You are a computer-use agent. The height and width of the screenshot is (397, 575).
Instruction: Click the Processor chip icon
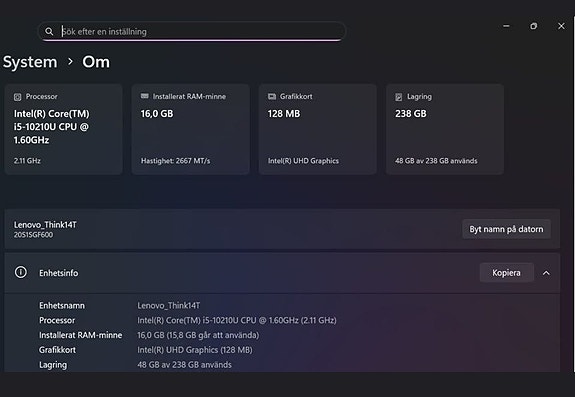click(x=17, y=97)
